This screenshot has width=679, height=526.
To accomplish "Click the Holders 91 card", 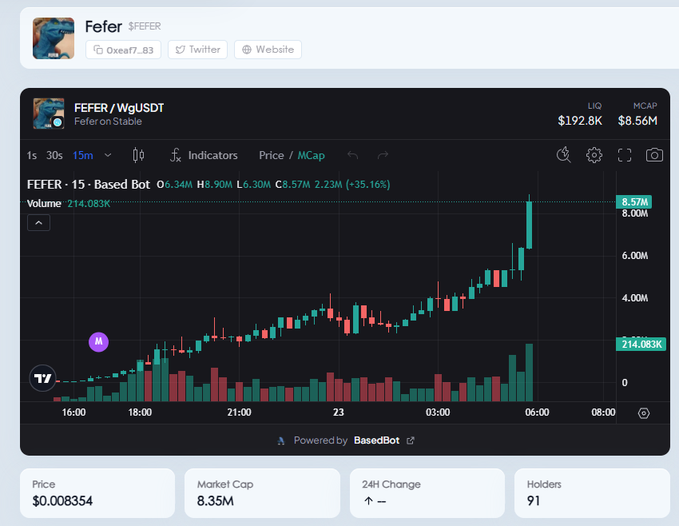I will (592, 493).
